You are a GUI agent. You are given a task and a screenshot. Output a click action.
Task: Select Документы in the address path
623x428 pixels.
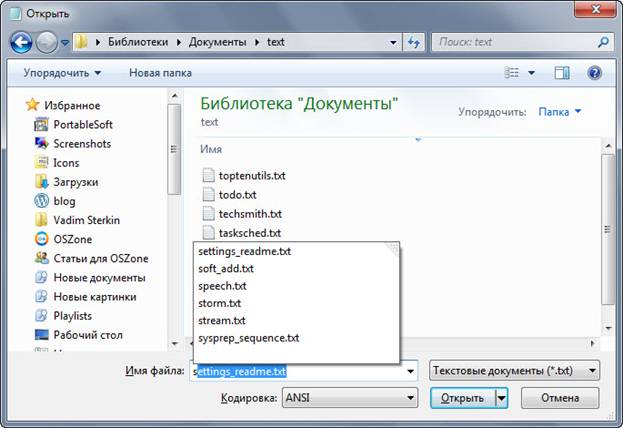217,42
